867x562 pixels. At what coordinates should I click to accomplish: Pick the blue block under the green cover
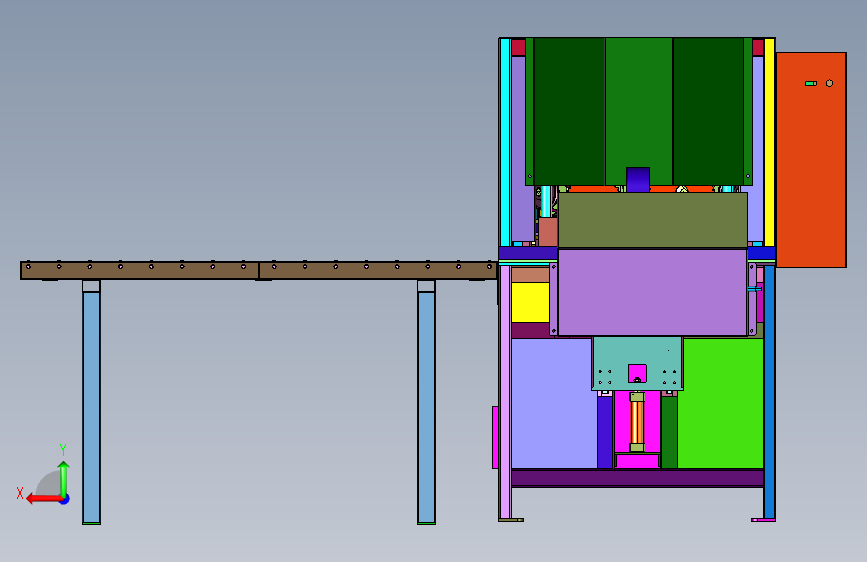click(x=638, y=180)
